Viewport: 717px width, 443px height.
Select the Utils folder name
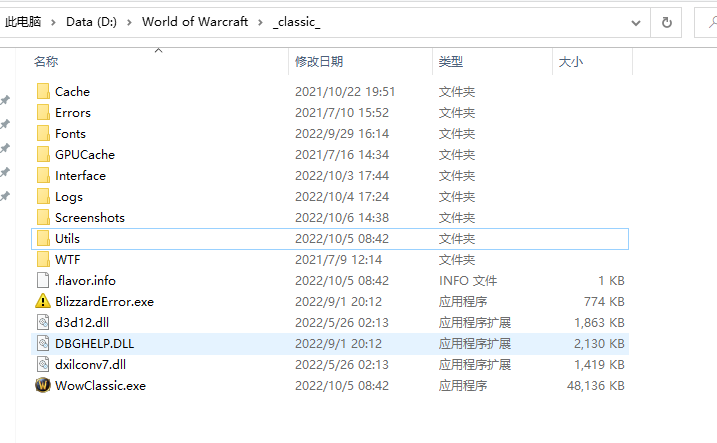click(67, 238)
